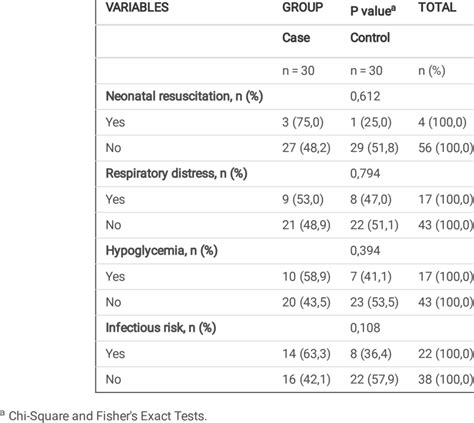Click the TOTAL column header
Viewport: 474px width, 423px height.
[437, 7]
